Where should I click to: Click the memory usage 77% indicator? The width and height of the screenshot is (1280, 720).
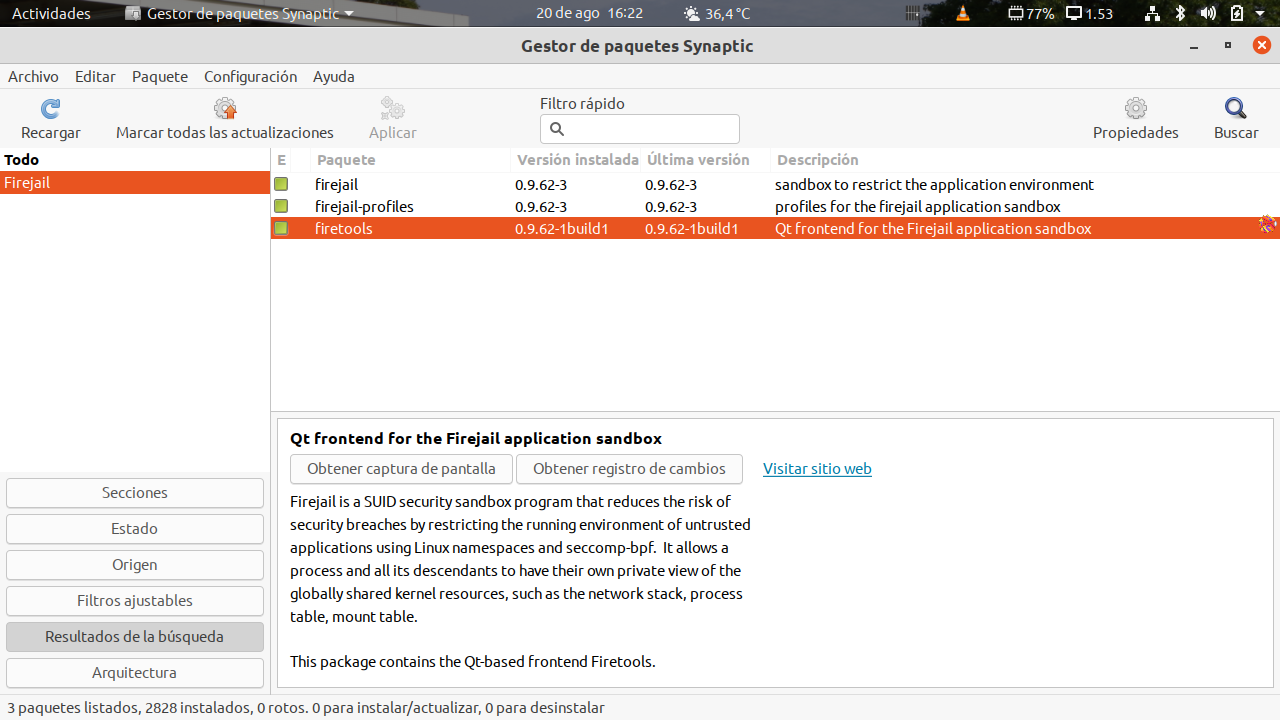click(x=1031, y=14)
